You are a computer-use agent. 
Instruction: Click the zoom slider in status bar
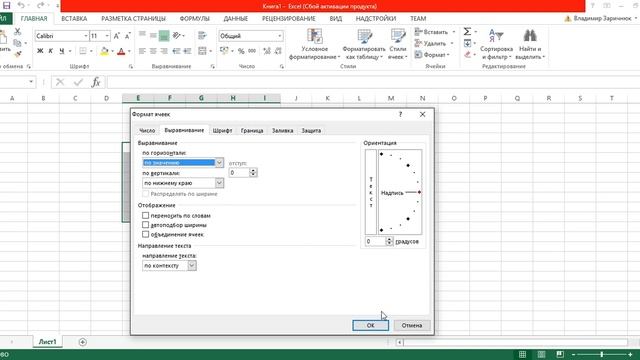click(x=602, y=354)
